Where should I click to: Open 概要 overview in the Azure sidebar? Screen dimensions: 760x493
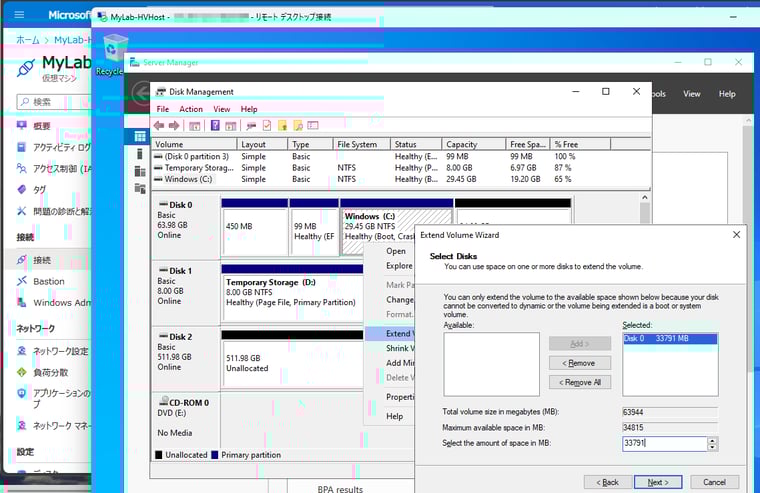pos(42,126)
